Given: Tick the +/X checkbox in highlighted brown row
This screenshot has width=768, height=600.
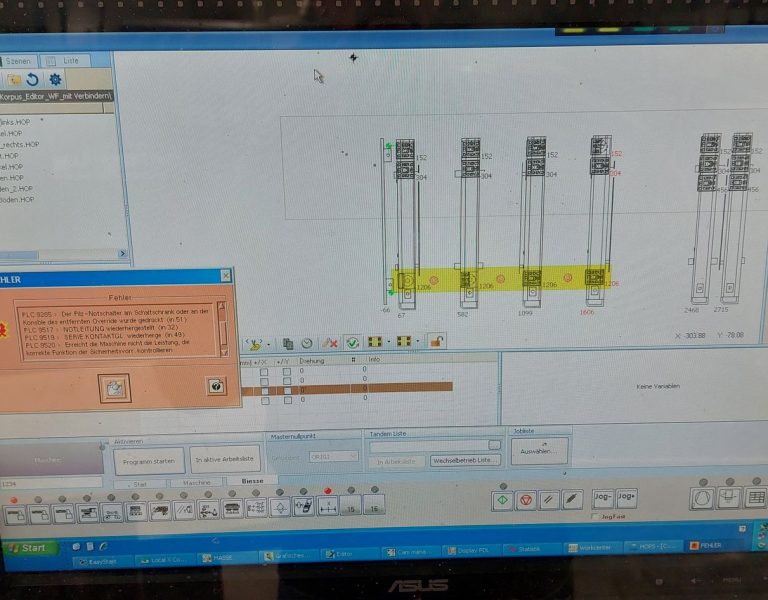Looking at the screenshot, I should pyautogui.click(x=265, y=391).
